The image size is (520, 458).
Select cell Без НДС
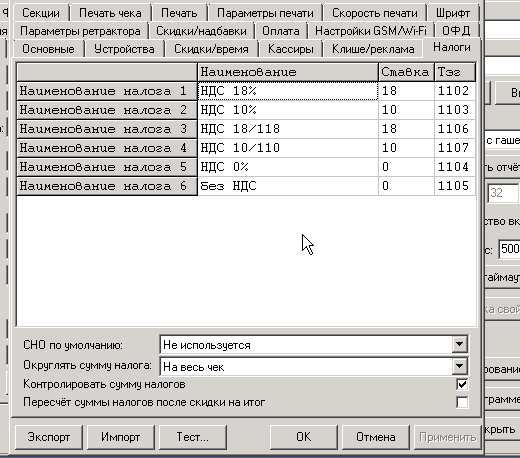pos(288,186)
